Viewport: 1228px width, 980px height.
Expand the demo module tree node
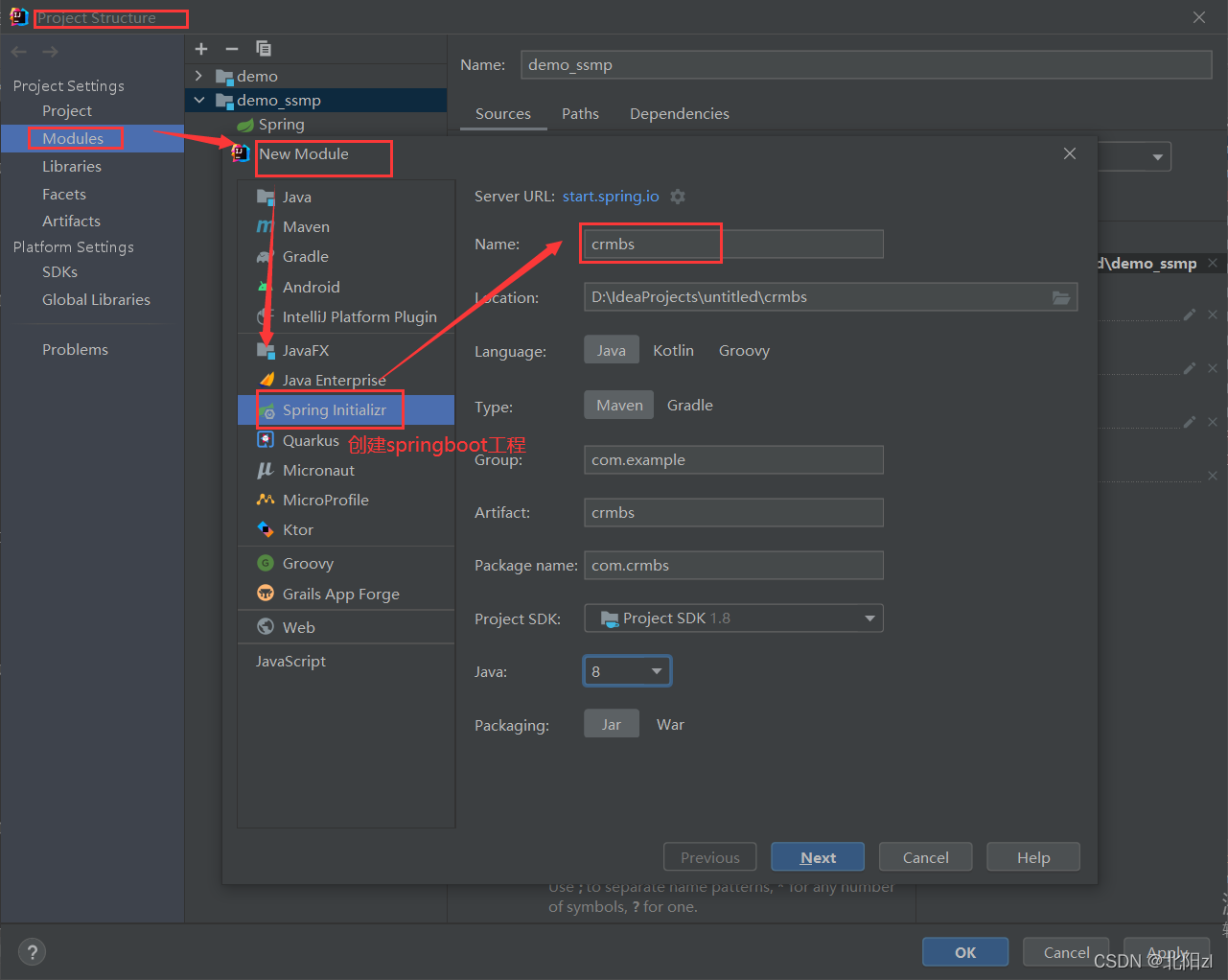click(198, 76)
